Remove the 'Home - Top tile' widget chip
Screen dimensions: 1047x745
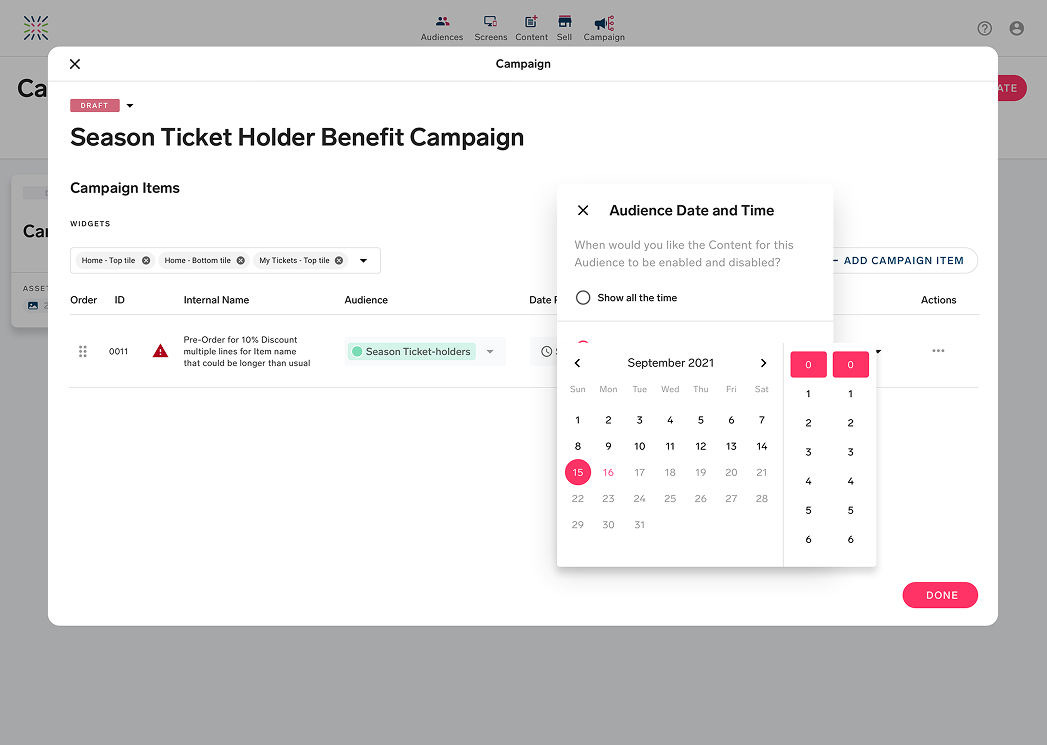[146, 261]
